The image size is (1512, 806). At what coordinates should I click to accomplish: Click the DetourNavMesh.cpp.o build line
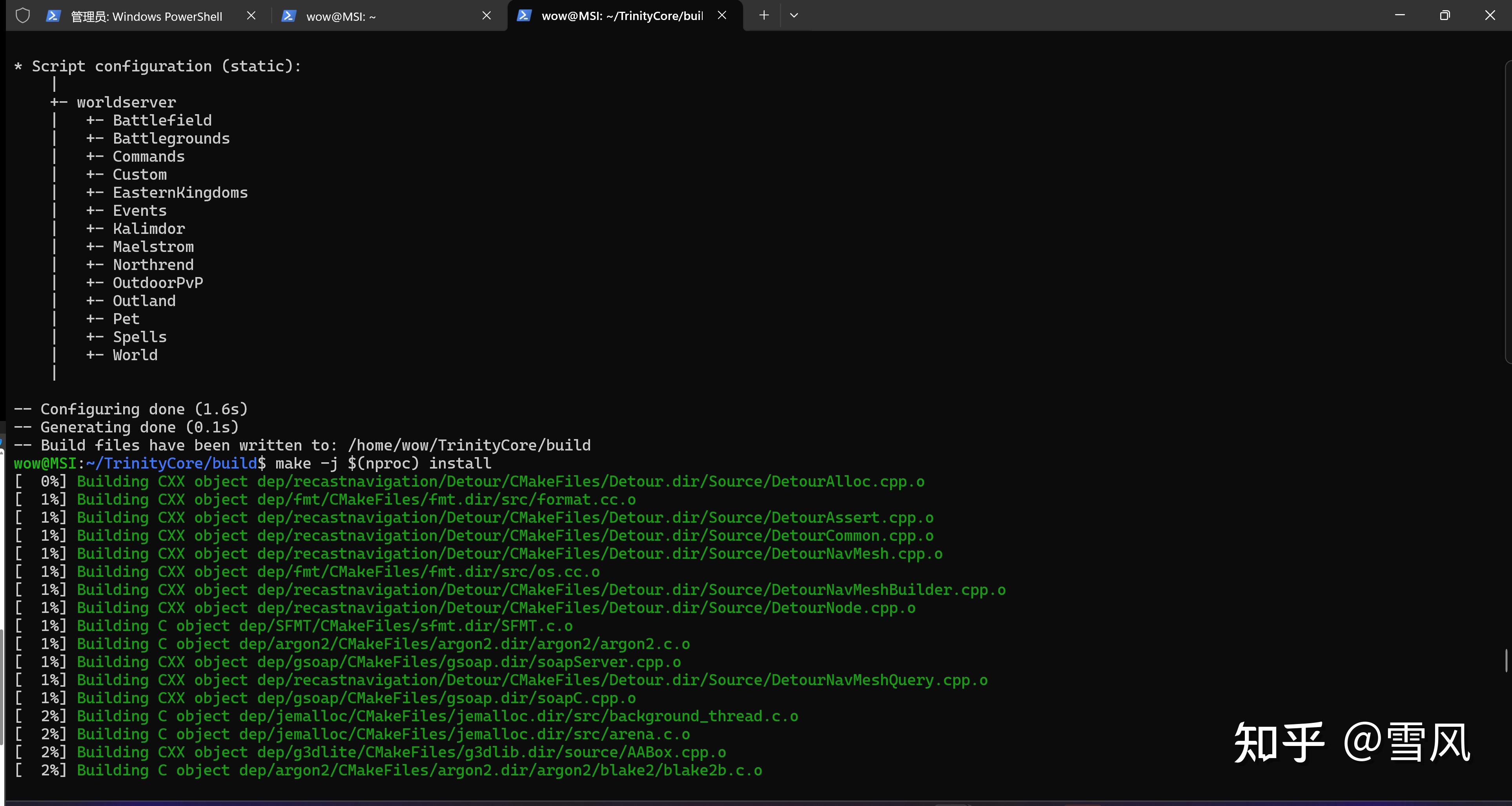[478, 554]
